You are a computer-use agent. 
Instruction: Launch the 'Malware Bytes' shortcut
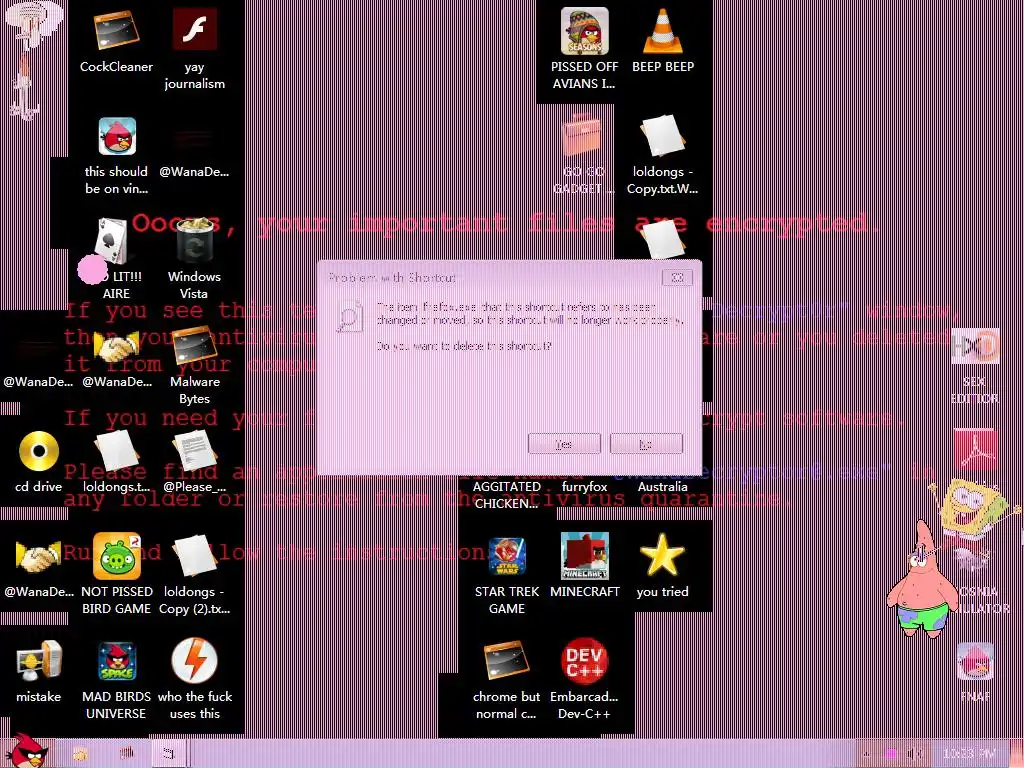[195, 347]
